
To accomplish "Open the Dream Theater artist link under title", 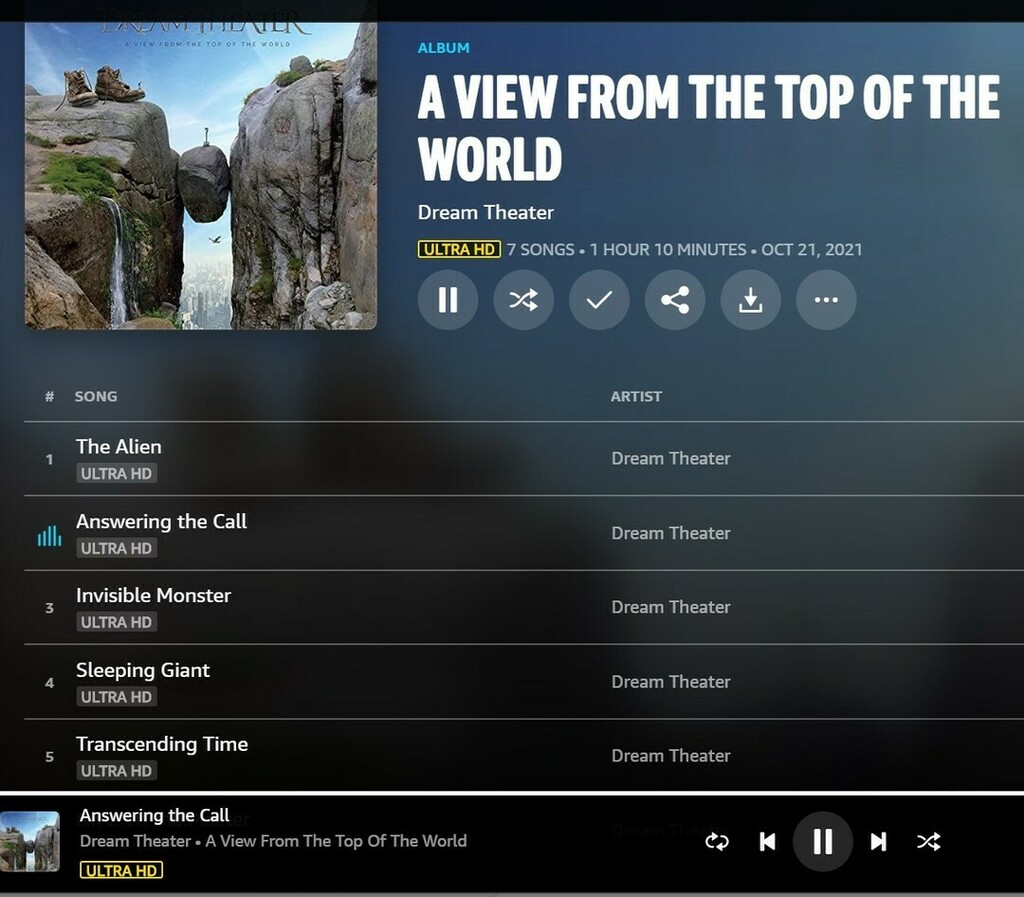I will pyautogui.click(x=486, y=212).
